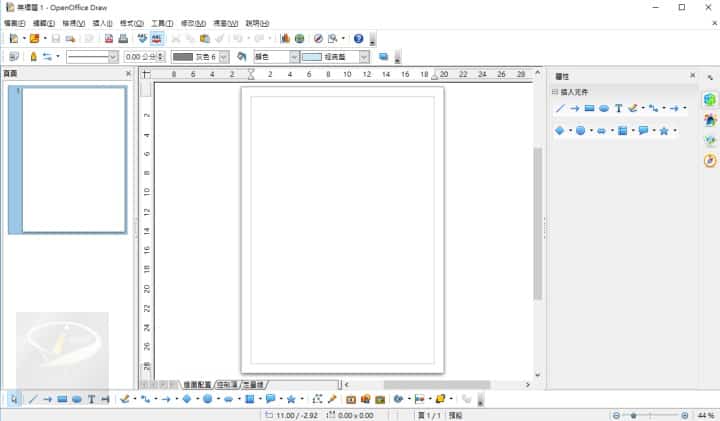Open the 工具(T) menu
Image resolution: width=720 pixels, height=421 pixels.
[161, 23]
